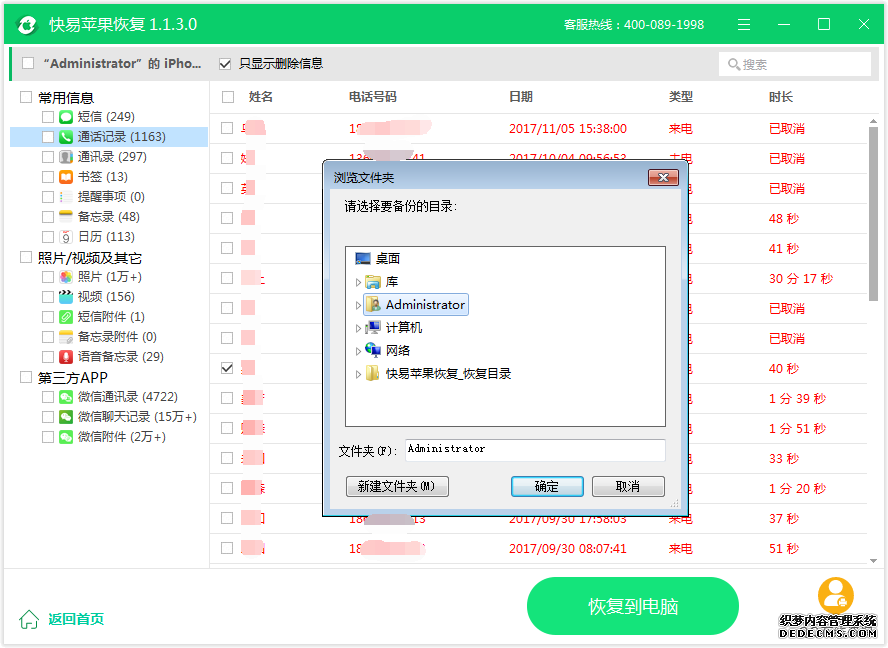Viewport: 888px width, 648px height.
Task: Click the SMS attachments (短信附件) icon
Action: (x=66, y=317)
